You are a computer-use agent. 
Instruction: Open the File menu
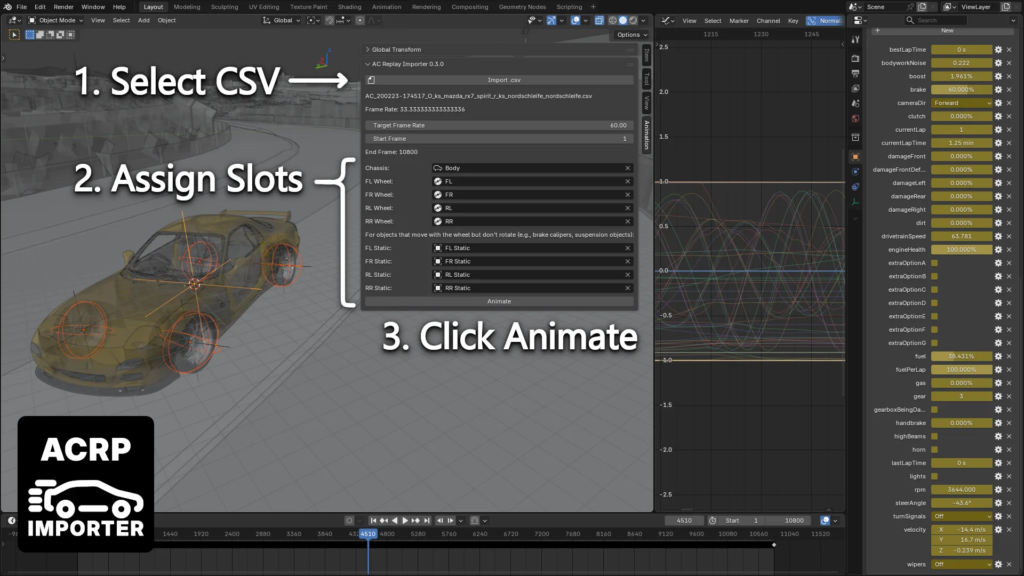[22, 7]
